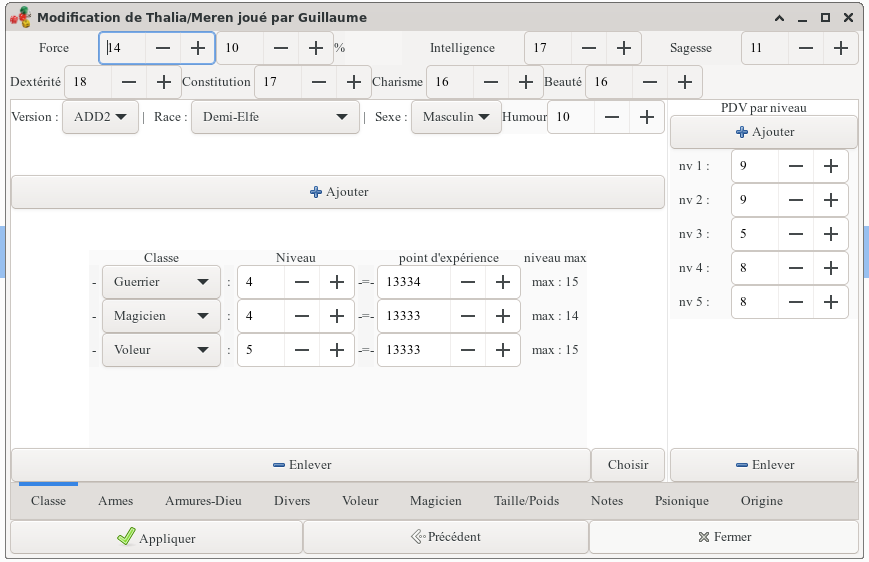
Task: Go to the Origine tab
Action: tap(762, 501)
